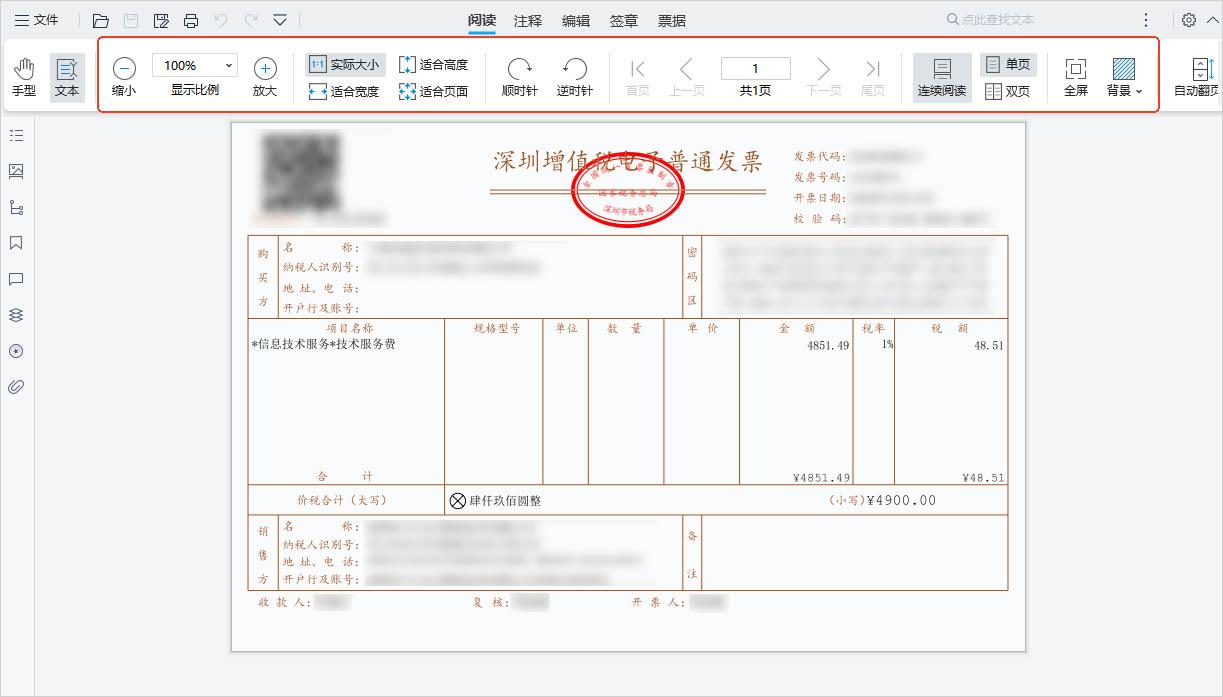Screen dimensions: 1223x697
Task: Open the attachments panel with the paperclip icon
Action: 15,387
